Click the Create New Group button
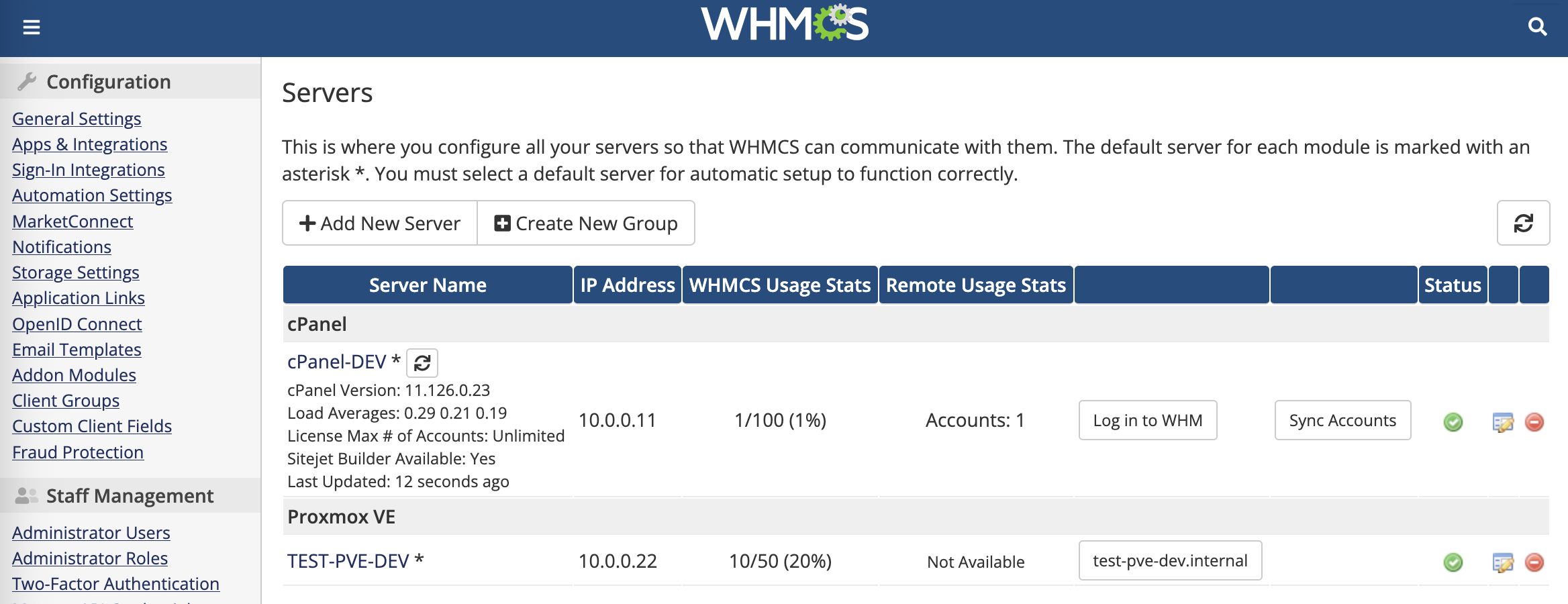The image size is (1568, 604). [586, 223]
